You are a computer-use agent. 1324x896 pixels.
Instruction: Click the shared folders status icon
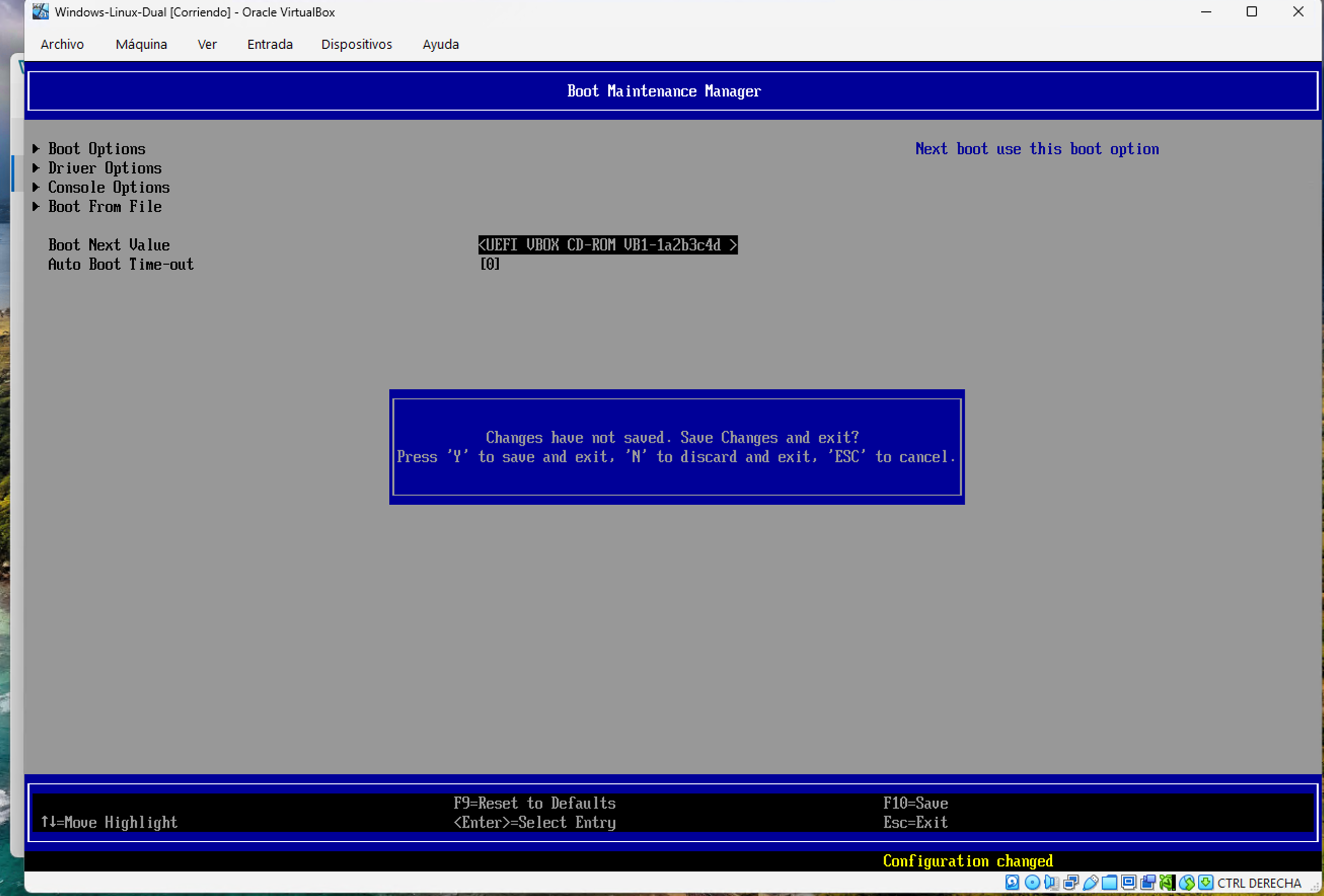pyautogui.click(x=1109, y=882)
